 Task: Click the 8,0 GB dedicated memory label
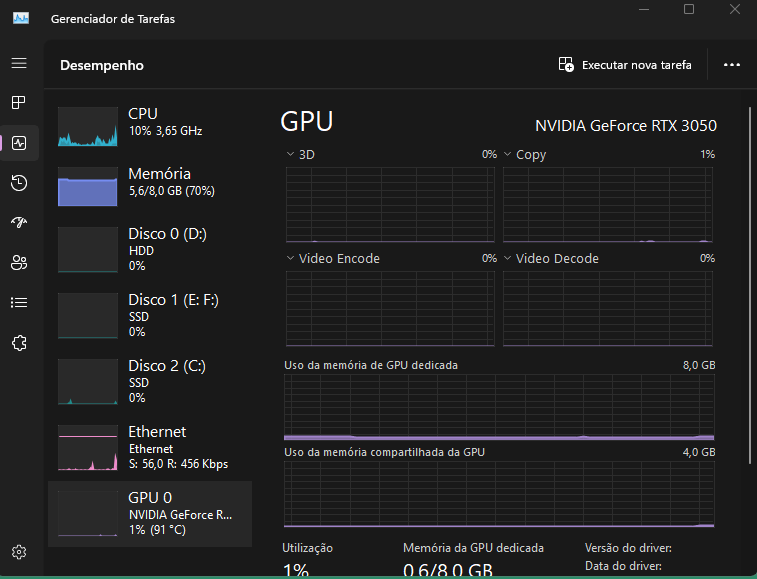(699, 365)
